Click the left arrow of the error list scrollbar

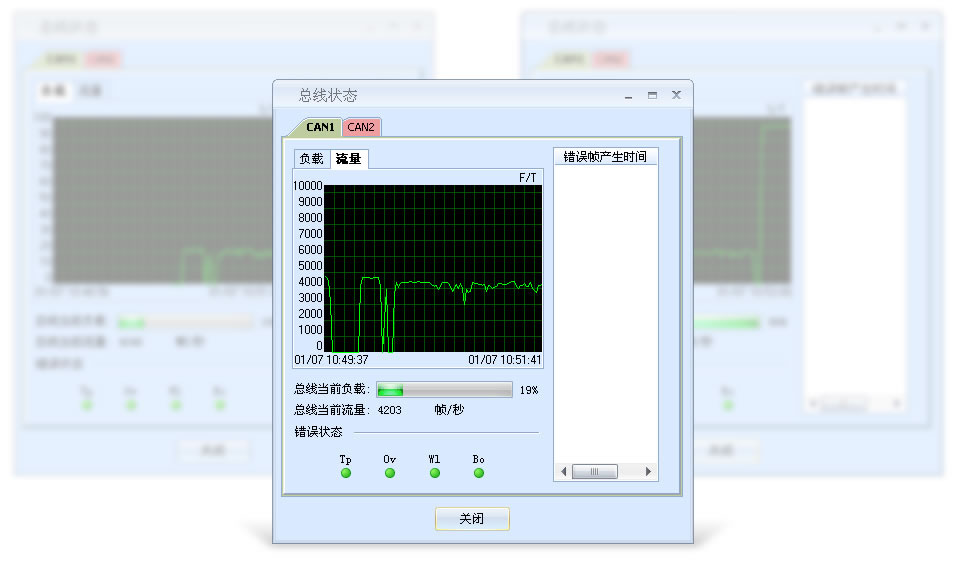(x=563, y=471)
